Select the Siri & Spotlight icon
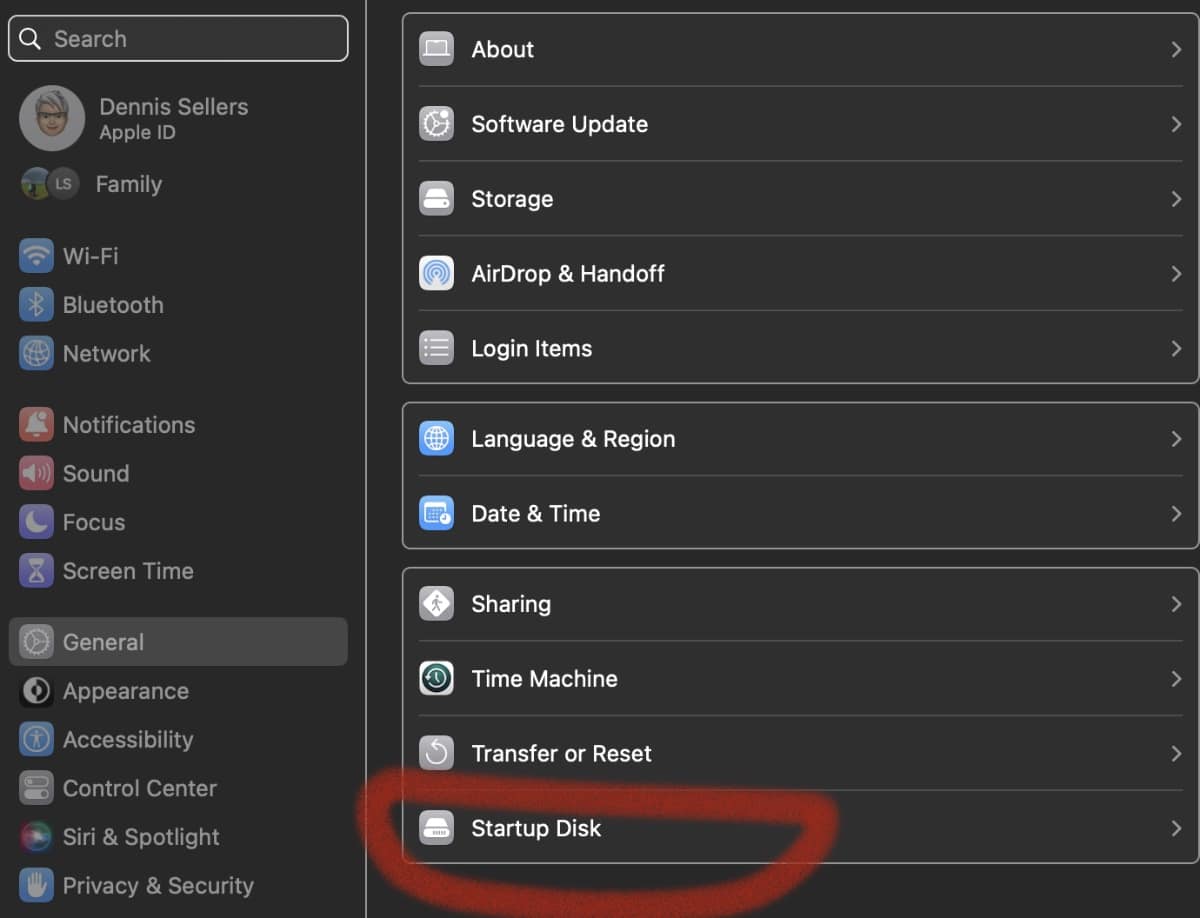 [x=37, y=837]
